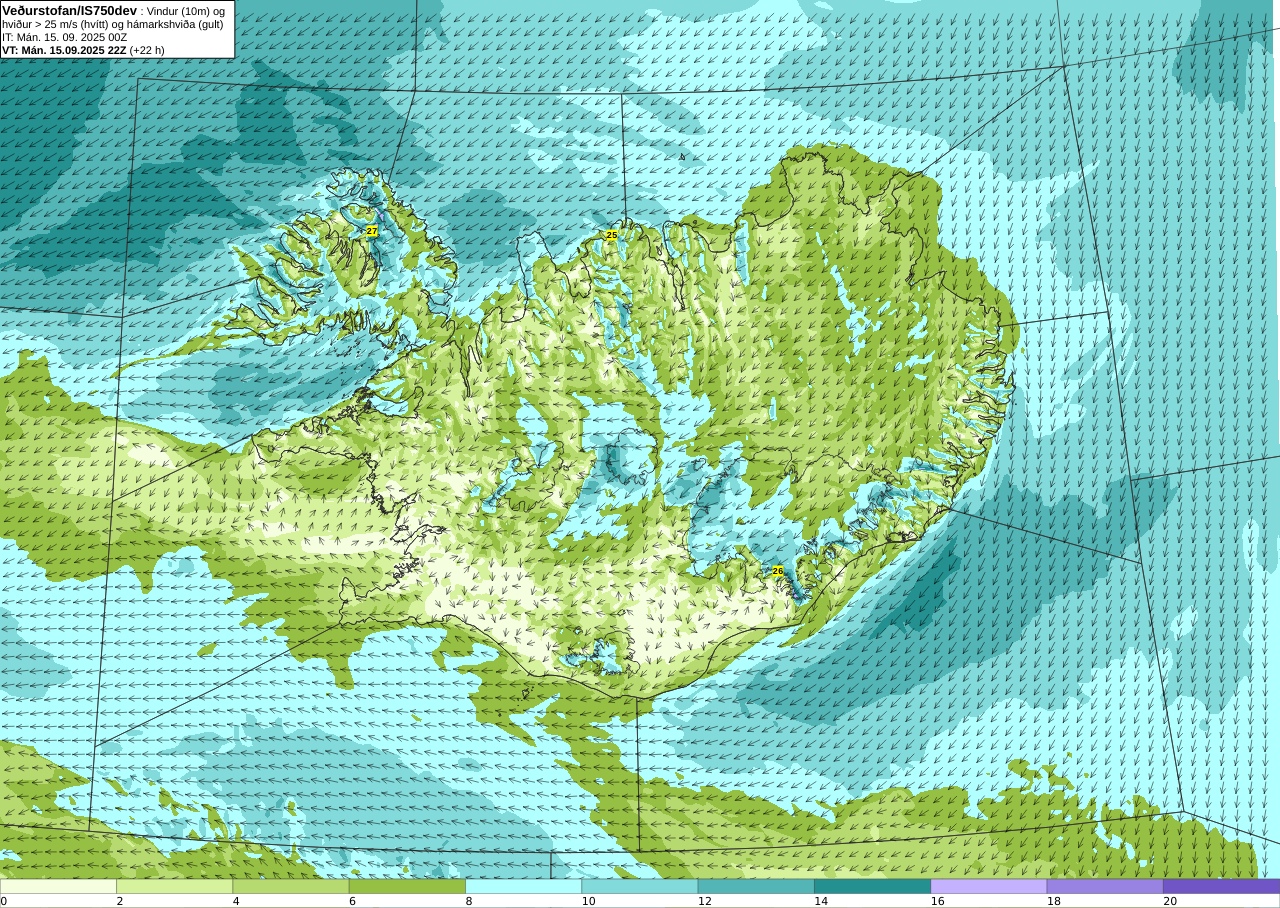Viewport: 1280px width, 908px height.
Task: Select the 10–12 m/s turquoise legend swatch
Action: 640,886
